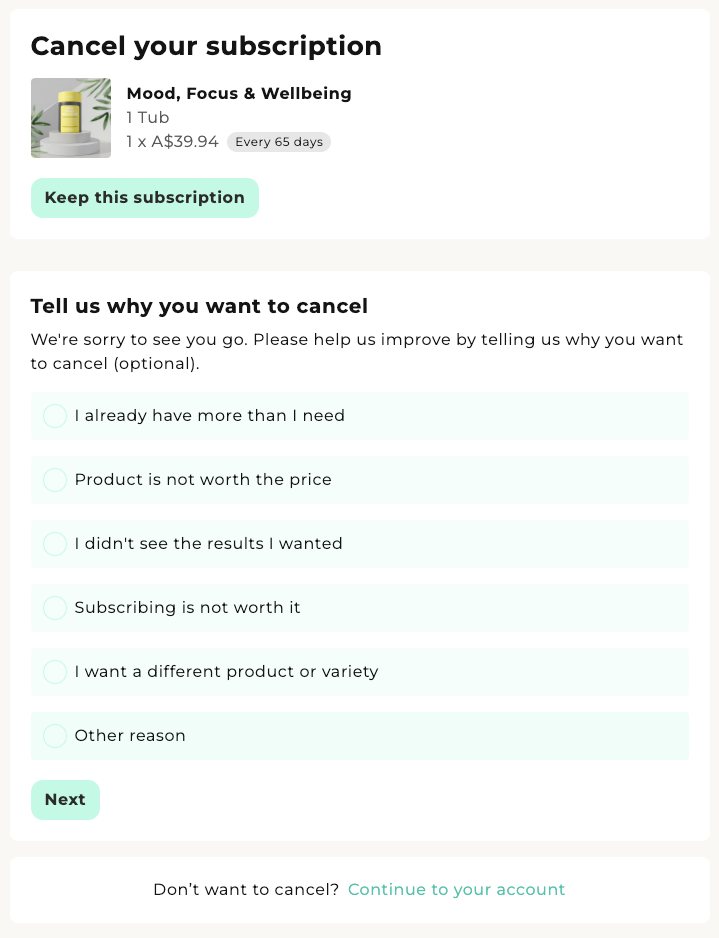Screen dimensions: 719x938
Task: Pick the "I didn't see the results I wanted" radio button
Action: (x=55, y=544)
